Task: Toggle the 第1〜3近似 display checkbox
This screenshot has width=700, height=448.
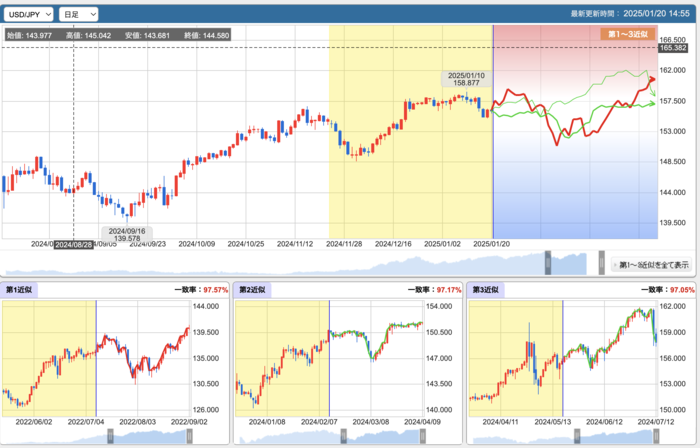Action: (617, 265)
